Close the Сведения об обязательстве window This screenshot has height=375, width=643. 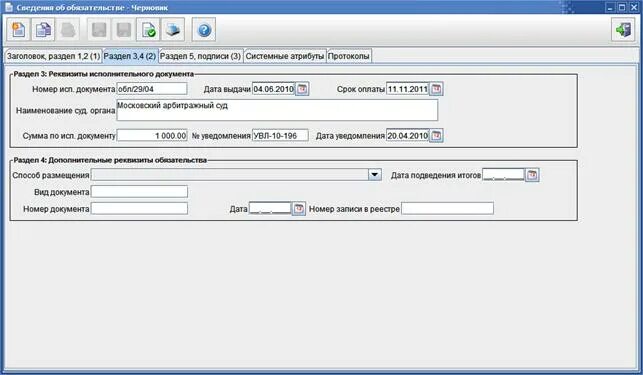click(x=633, y=7)
